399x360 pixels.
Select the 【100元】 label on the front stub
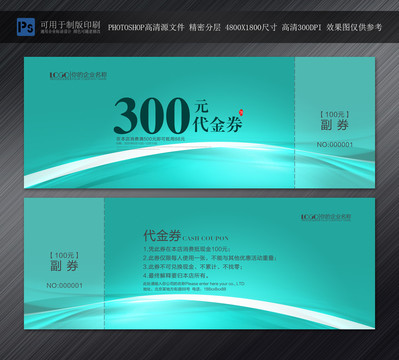(x=334, y=115)
